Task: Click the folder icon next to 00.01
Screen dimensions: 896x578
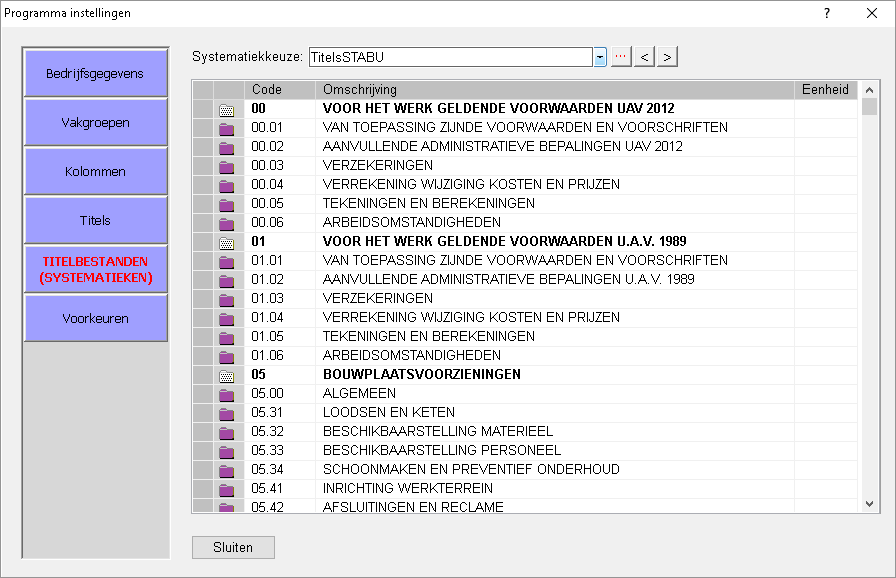Action: click(225, 127)
